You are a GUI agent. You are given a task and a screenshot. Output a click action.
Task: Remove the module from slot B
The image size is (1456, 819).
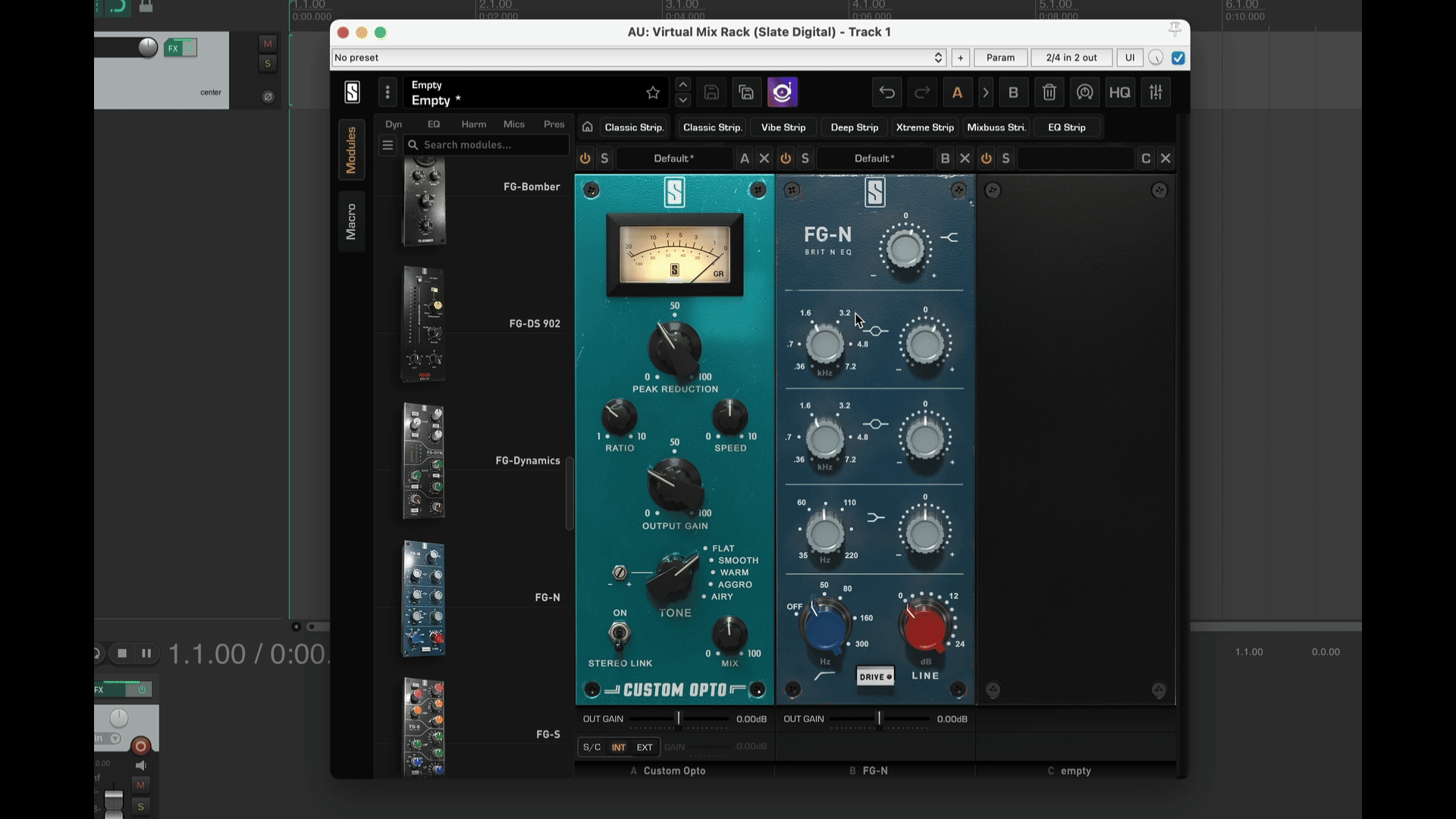[965, 158]
